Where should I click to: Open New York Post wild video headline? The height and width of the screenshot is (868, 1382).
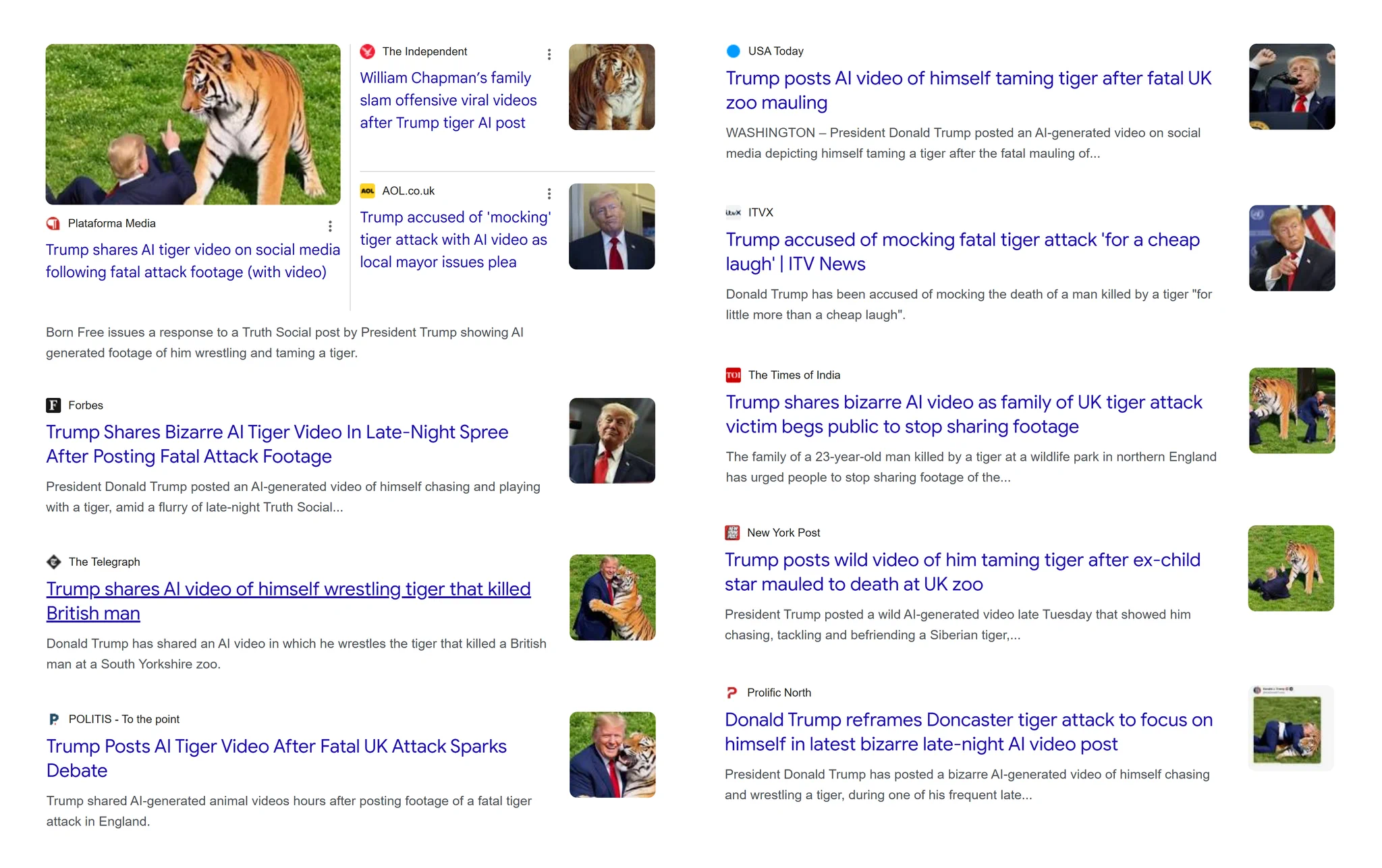coord(962,572)
